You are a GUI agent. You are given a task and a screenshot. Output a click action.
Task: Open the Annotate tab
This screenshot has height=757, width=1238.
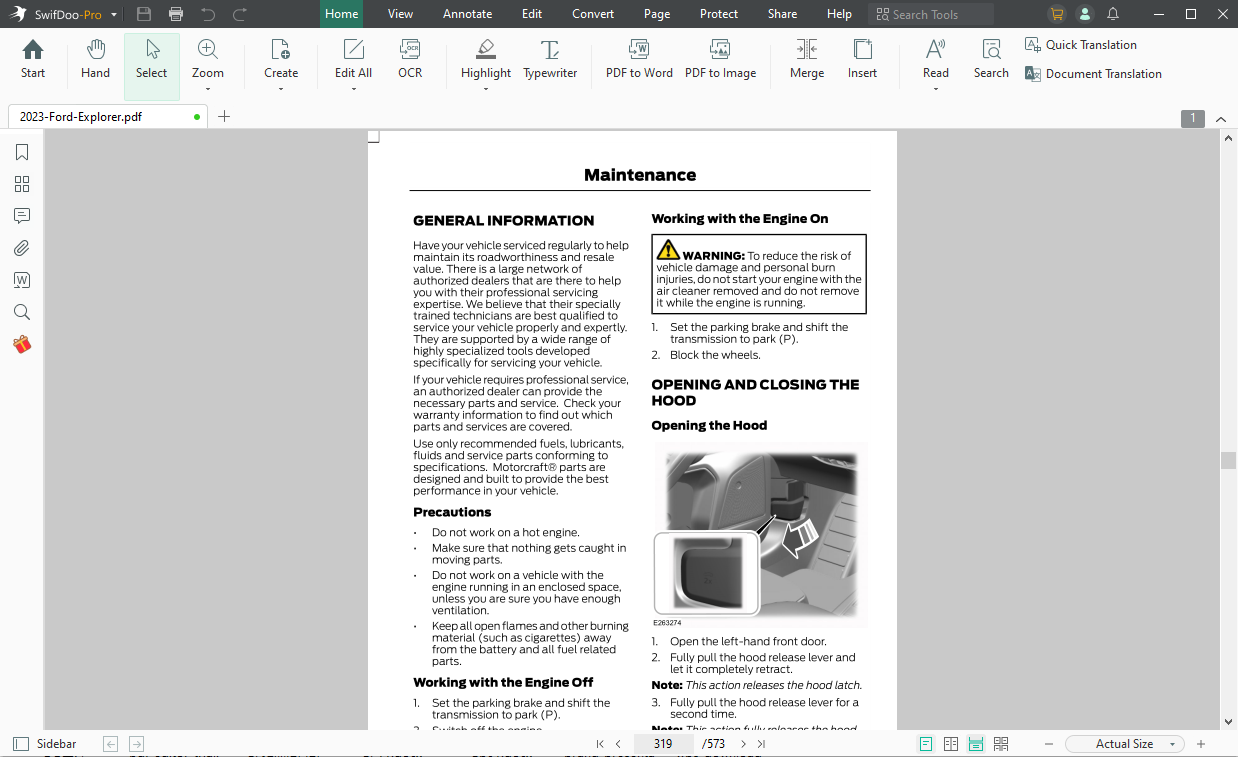tap(468, 14)
